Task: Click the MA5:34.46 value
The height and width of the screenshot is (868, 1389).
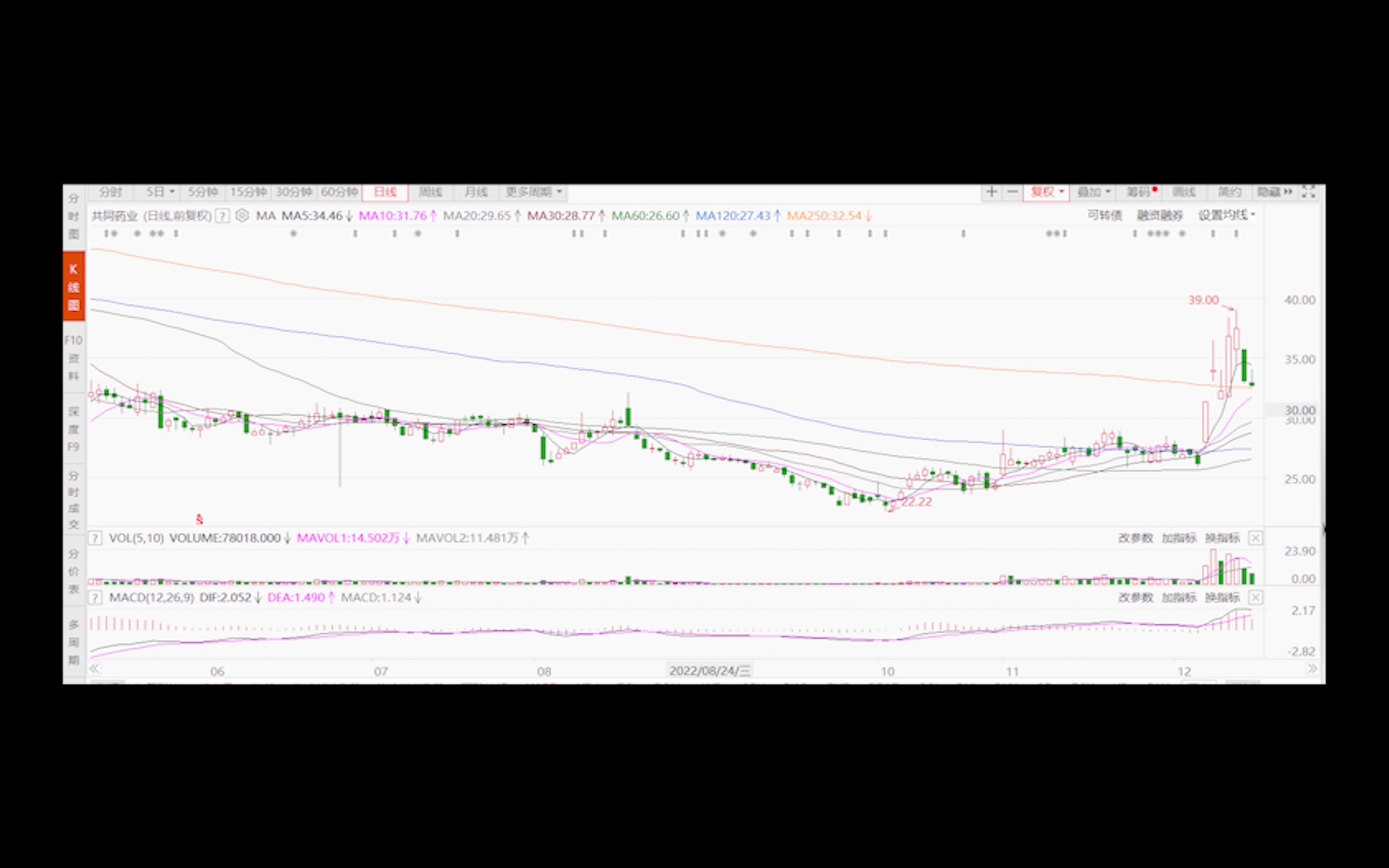Action: 312,216
